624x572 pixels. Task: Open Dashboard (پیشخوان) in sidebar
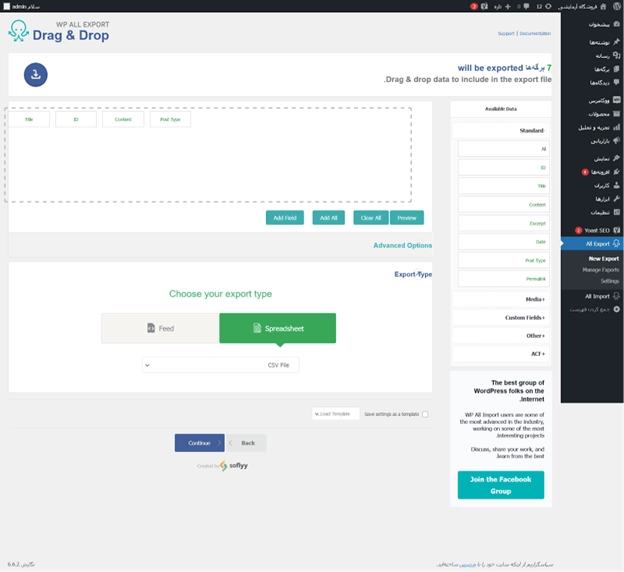pos(604,25)
